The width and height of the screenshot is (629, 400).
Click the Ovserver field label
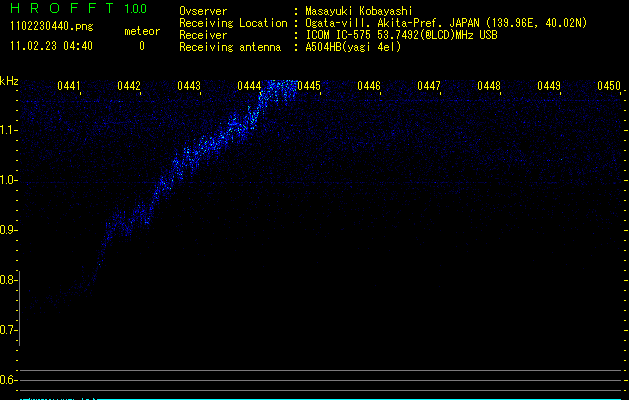203,11
